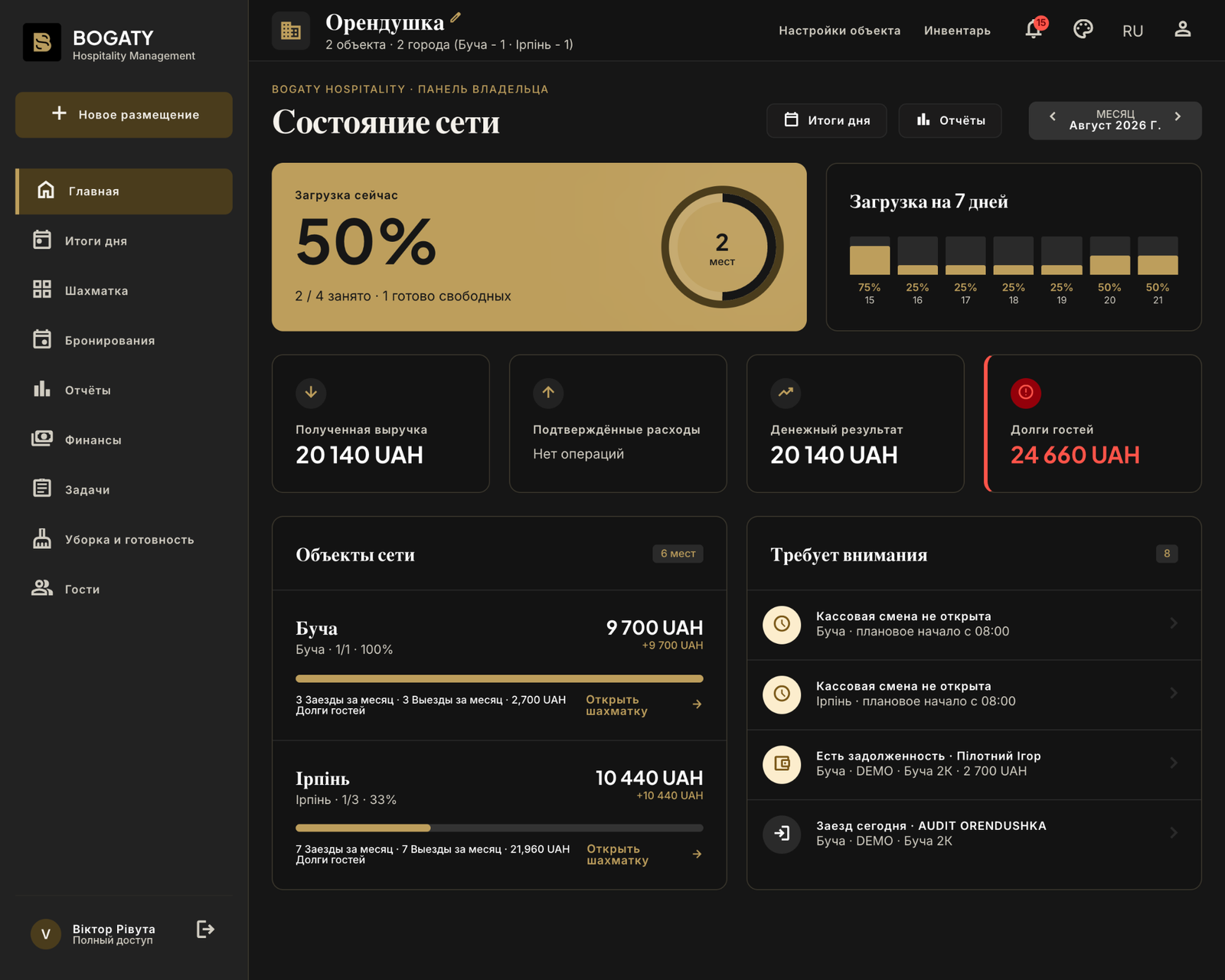Click the clock icon for Ірпінь кассовая смена
The width and height of the screenshot is (1225, 980).
[x=782, y=694]
